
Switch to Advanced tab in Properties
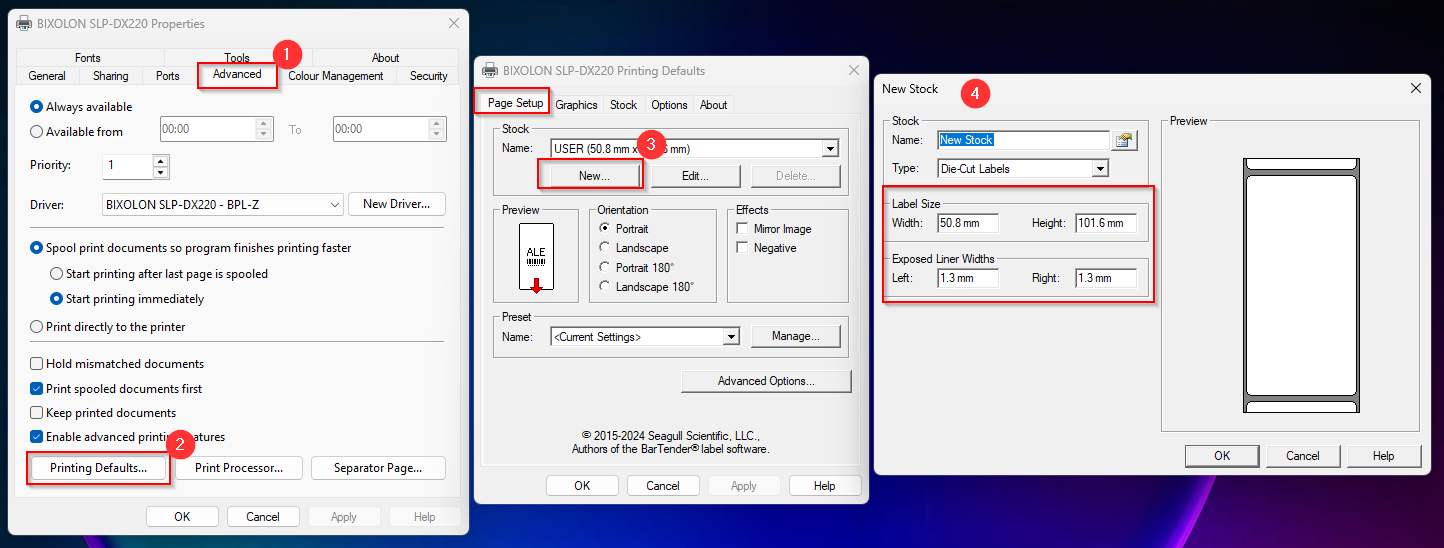pos(237,74)
